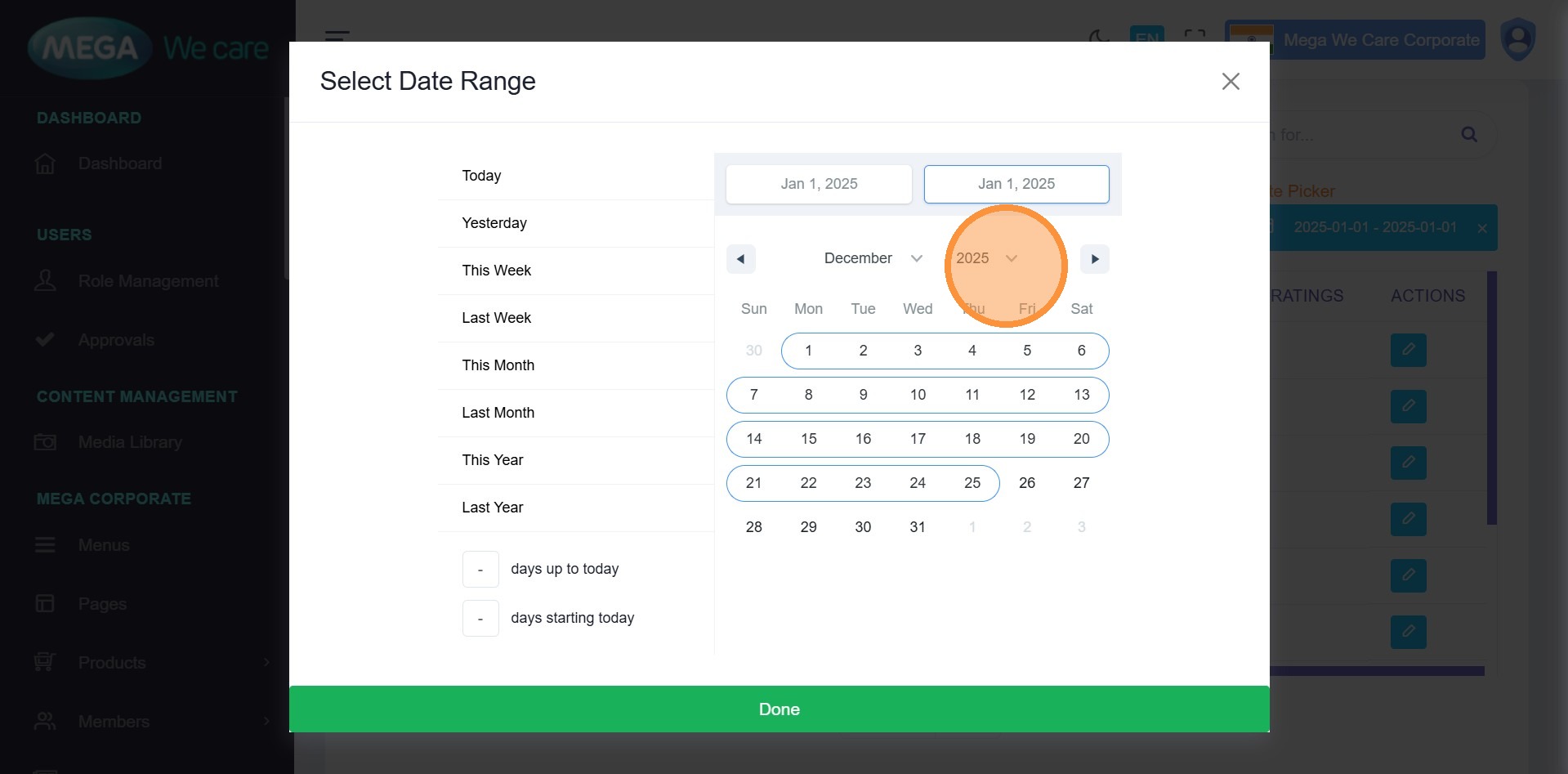Screen dimensions: 1568x774
Task: Clear the selected date range filter
Action: [1481, 228]
